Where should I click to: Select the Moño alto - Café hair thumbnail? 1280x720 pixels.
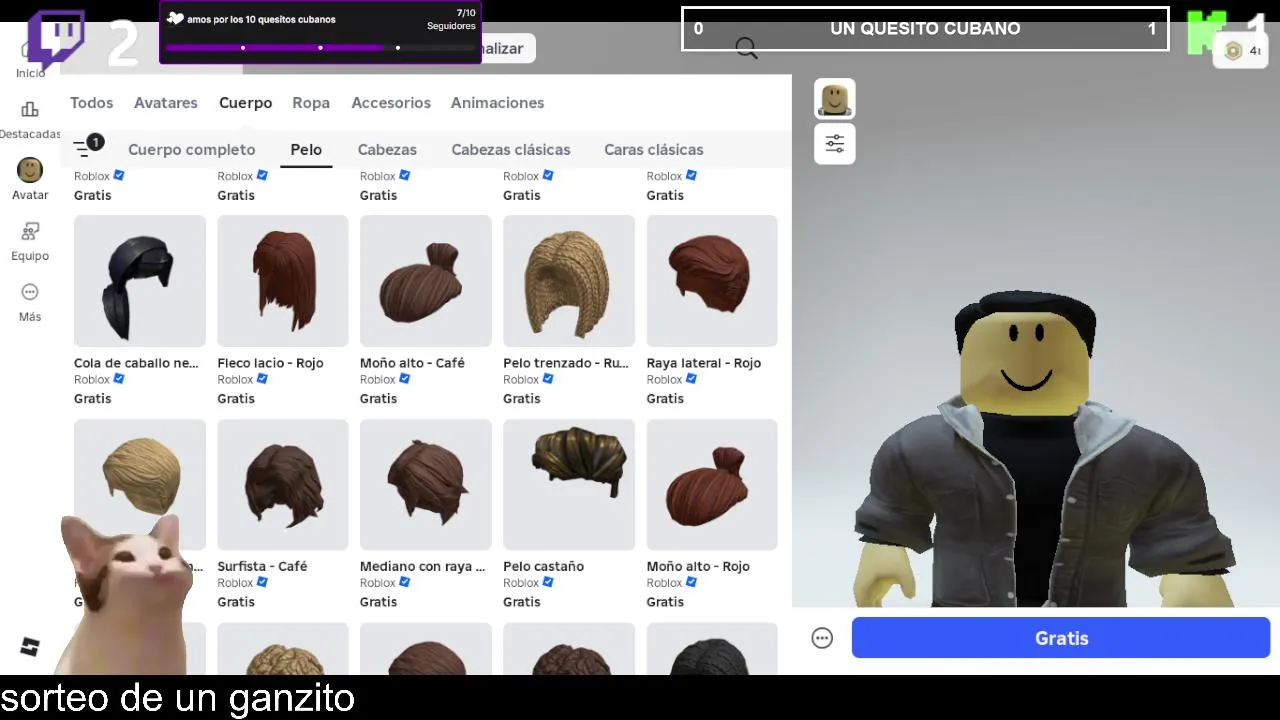pyautogui.click(x=426, y=281)
